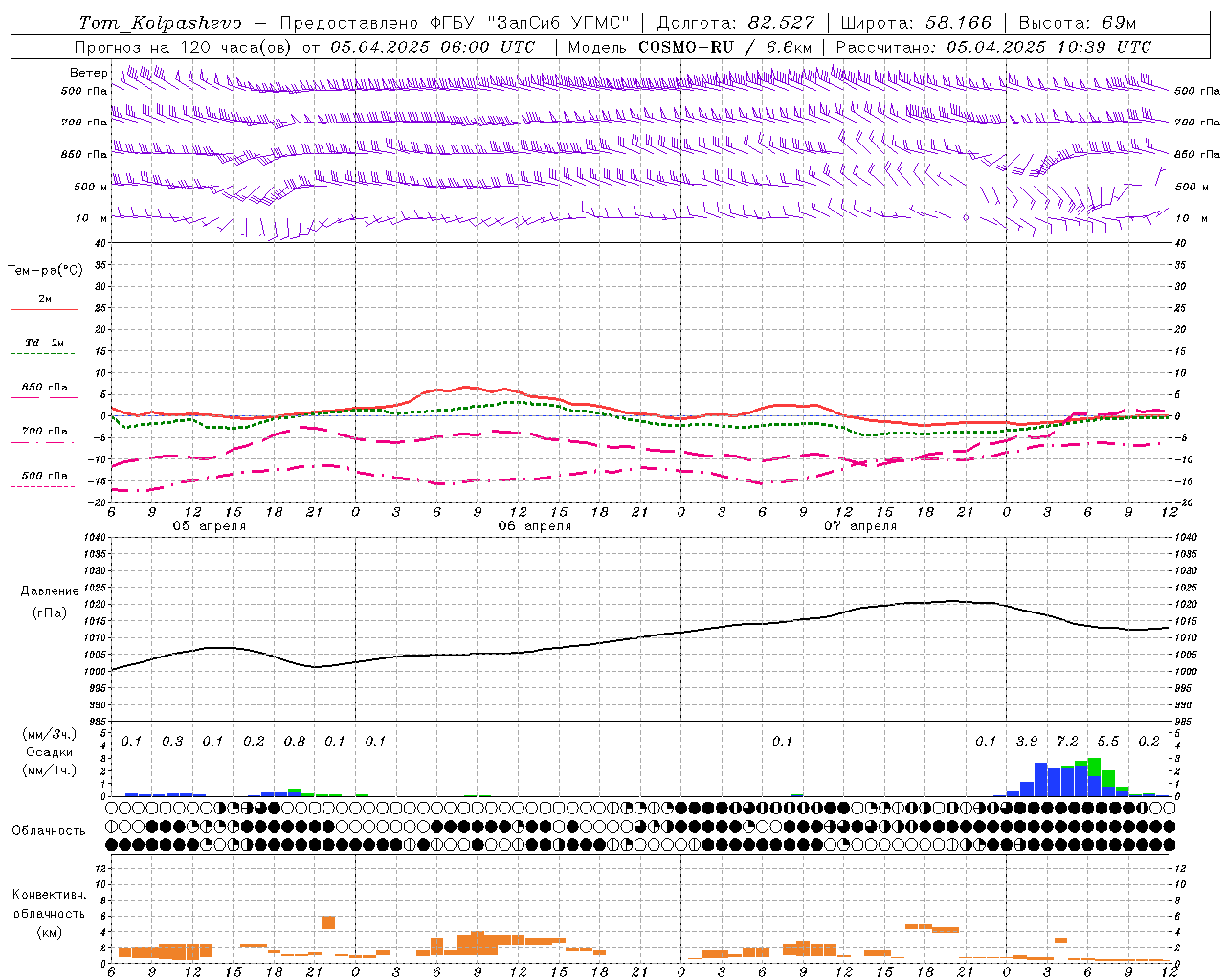Click the station title "Tom_Kolpashevo"
This screenshot has width=1225, height=980.
click(x=160, y=23)
